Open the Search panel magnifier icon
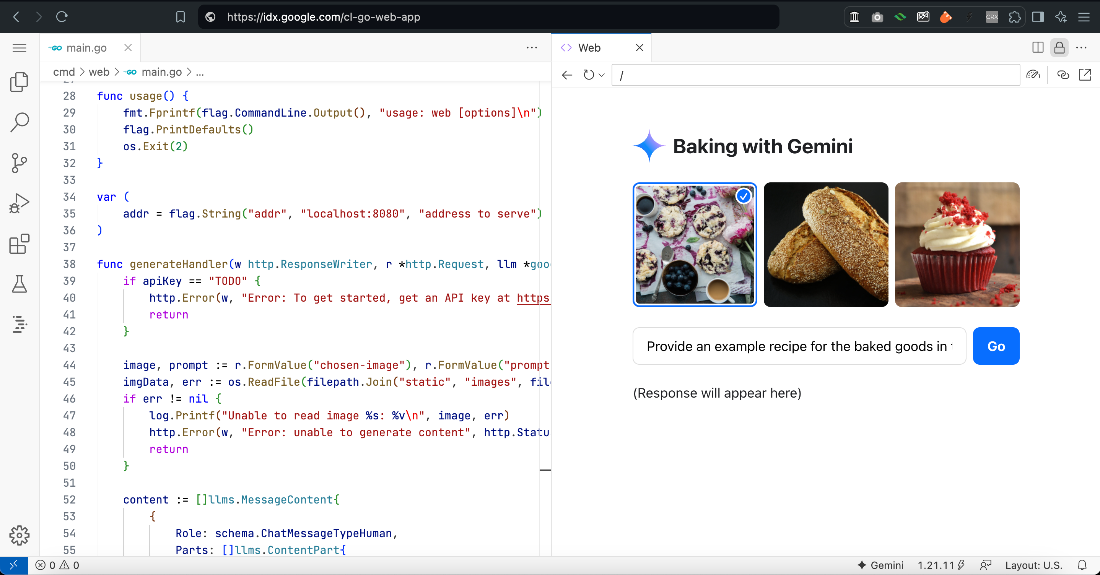Screen dimensions: 1100x575 pyautogui.click(x=20, y=122)
